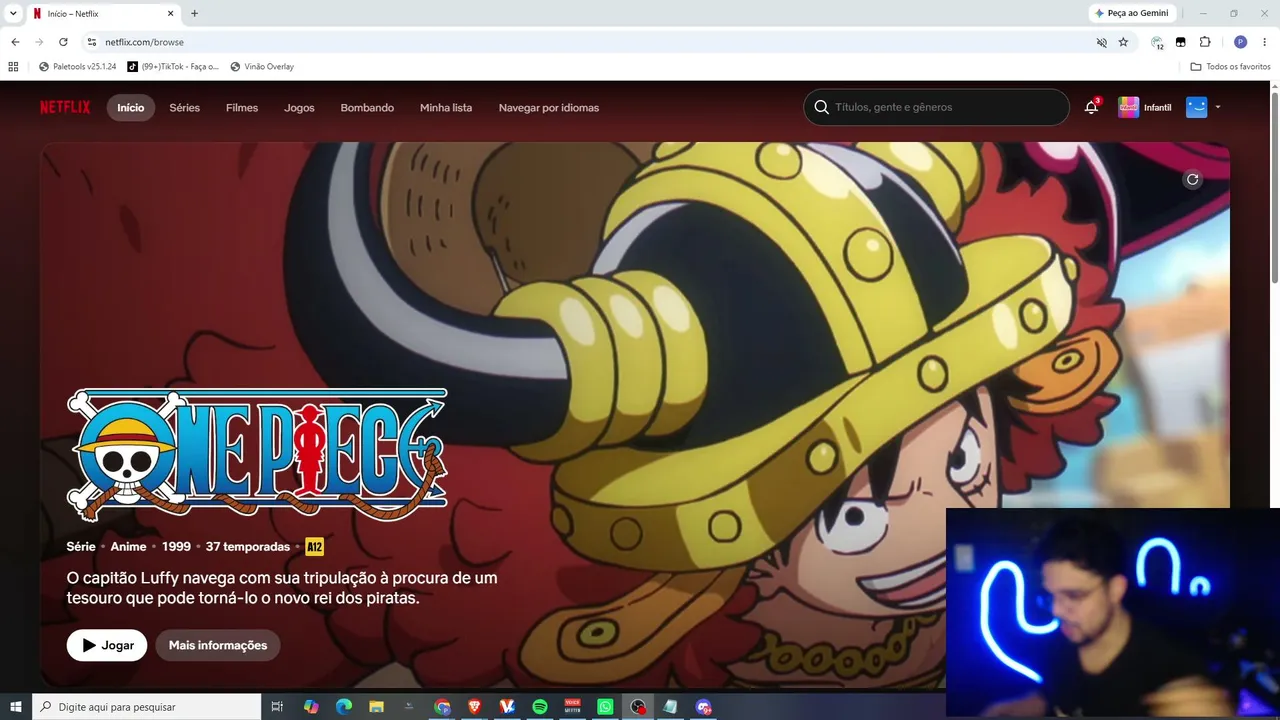The height and width of the screenshot is (720, 1280).
Task: Open Mais informações for One Piece
Action: 218,645
